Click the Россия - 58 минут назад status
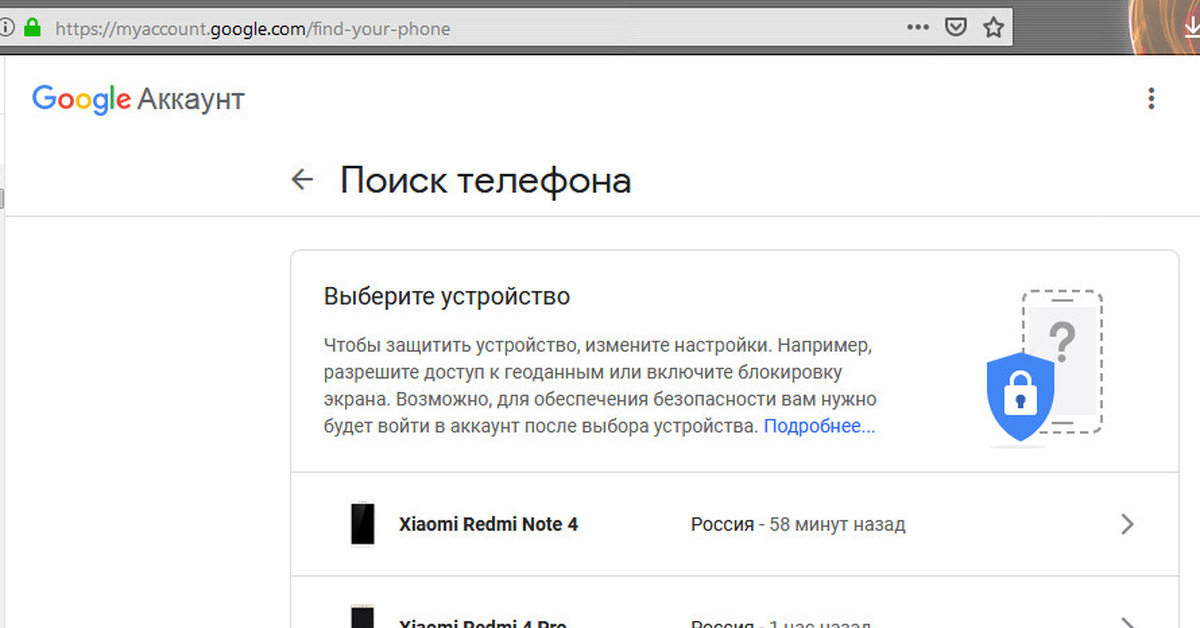This screenshot has width=1200, height=628. pos(798,524)
